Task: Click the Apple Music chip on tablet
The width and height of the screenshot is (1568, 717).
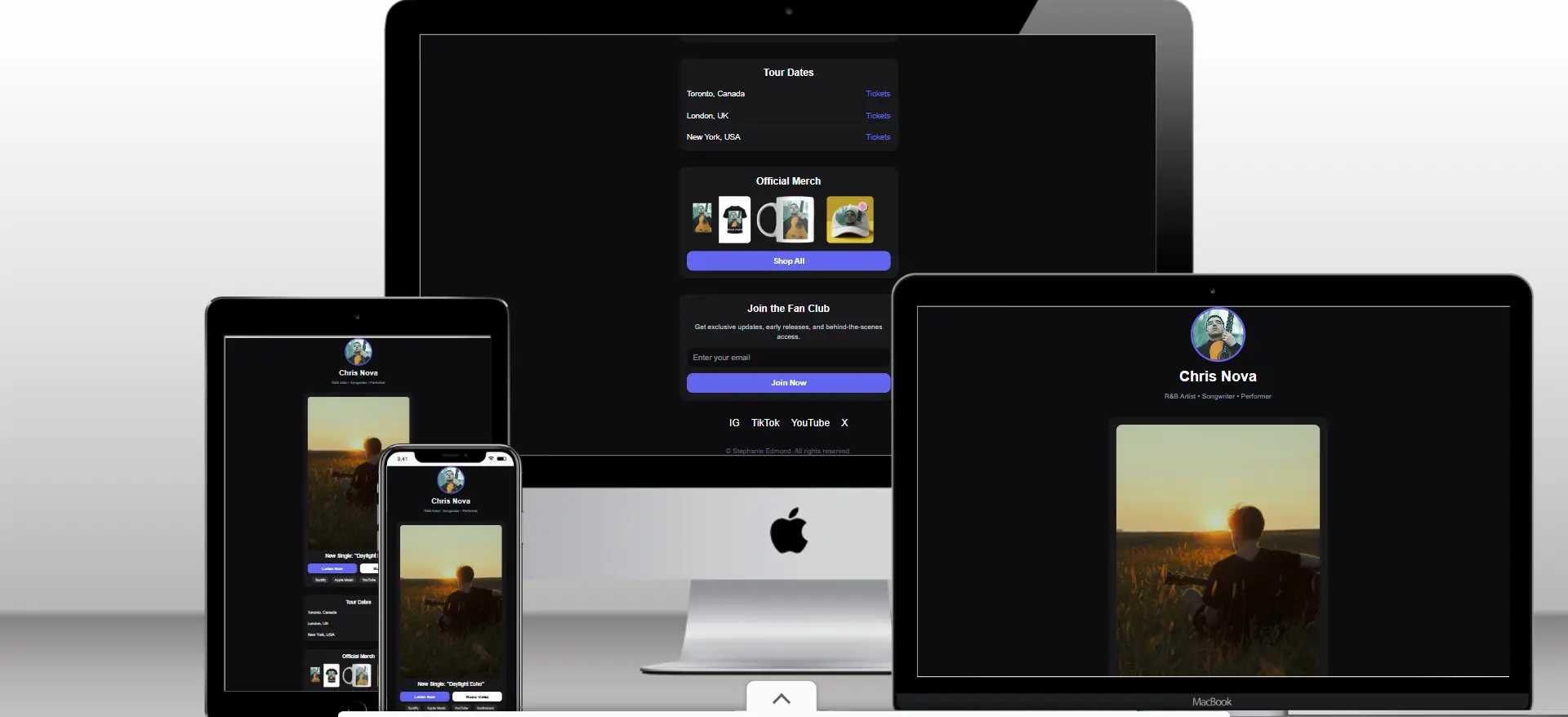Action: (344, 580)
